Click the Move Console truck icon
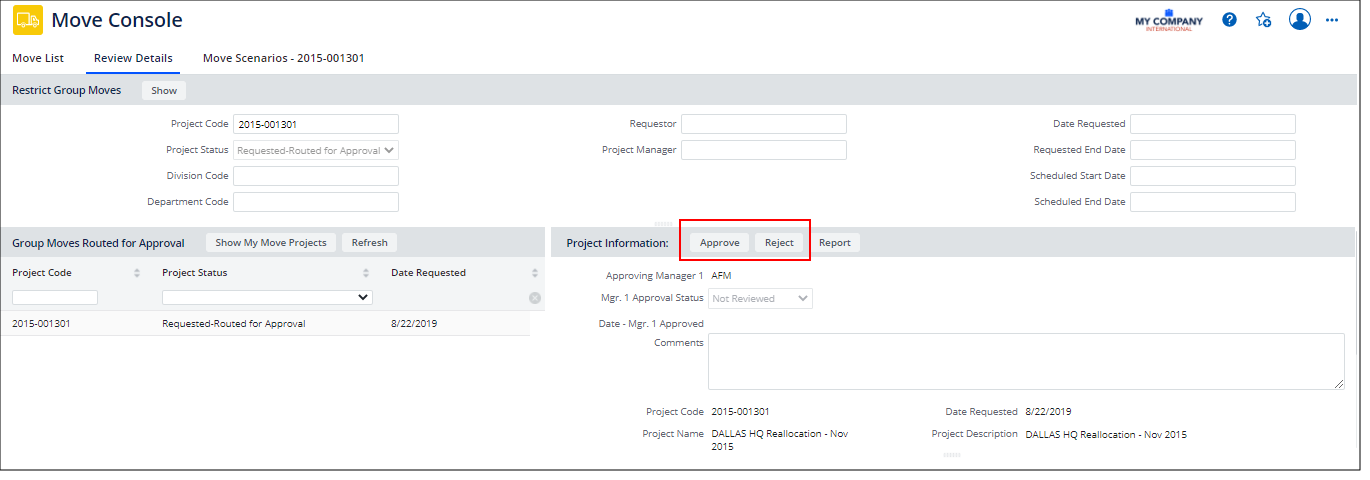This screenshot has height=480, width=1370. tap(27, 20)
